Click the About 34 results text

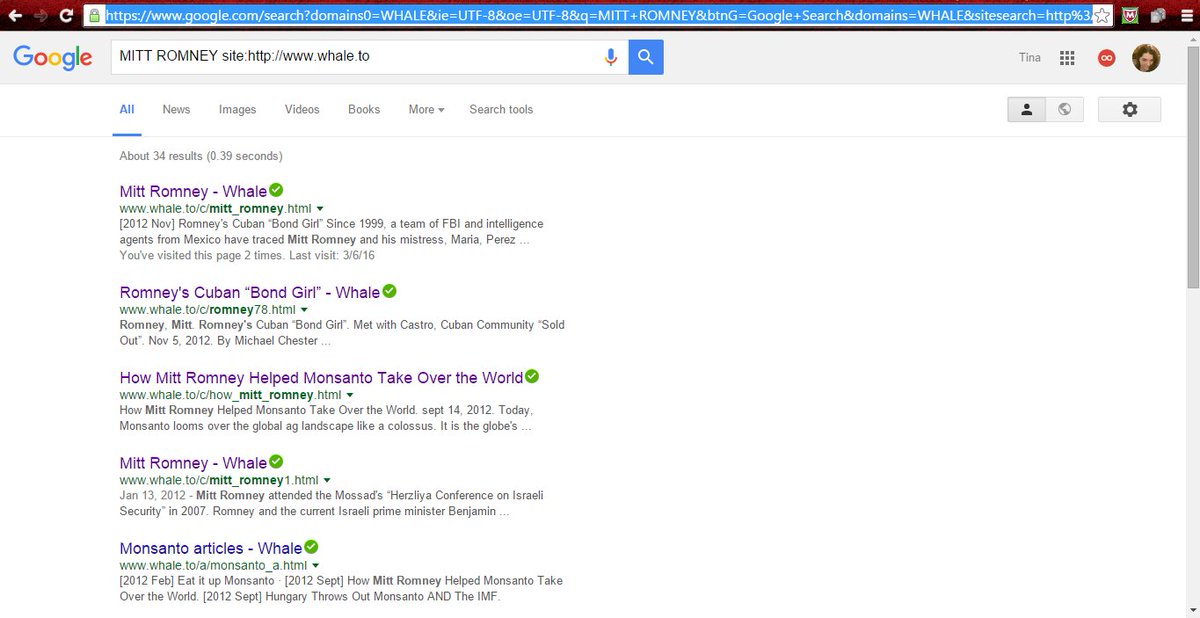point(201,156)
